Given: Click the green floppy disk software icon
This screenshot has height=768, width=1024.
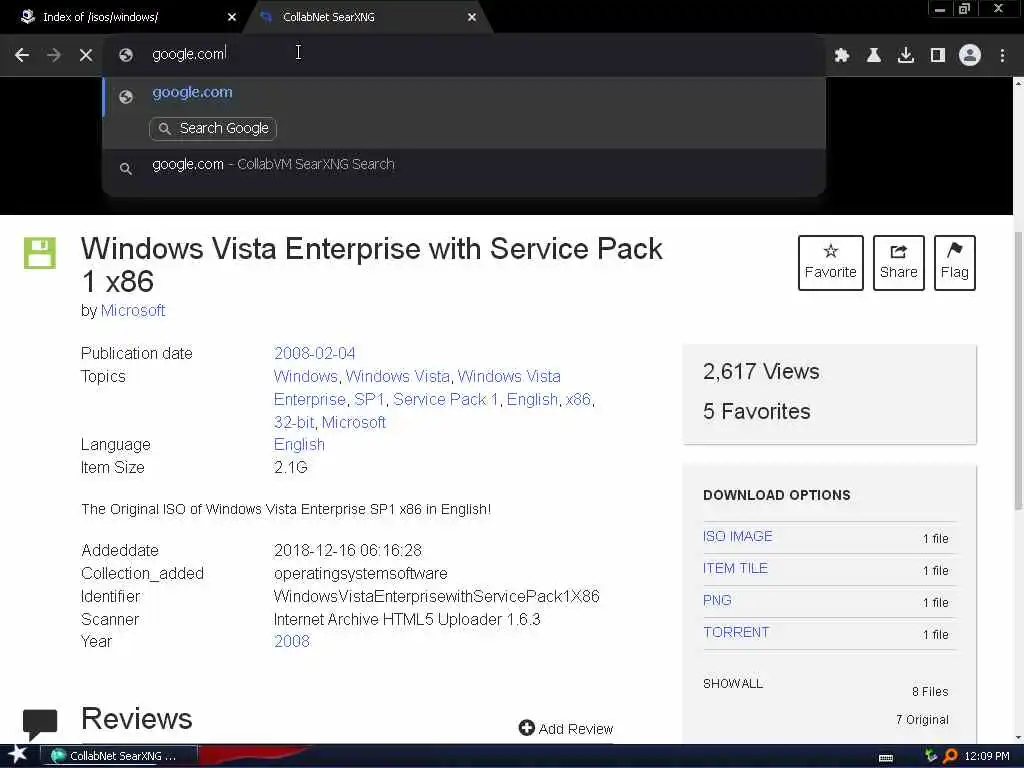Looking at the screenshot, I should tap(40, 253).
